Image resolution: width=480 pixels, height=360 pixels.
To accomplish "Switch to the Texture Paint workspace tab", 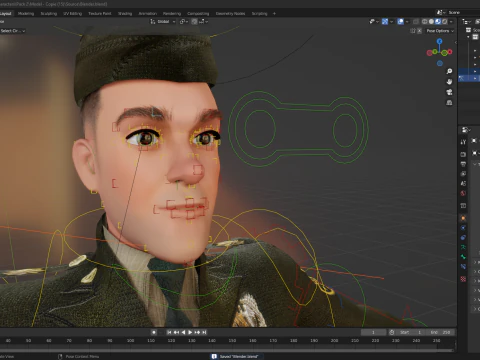I will click(100, 13).
